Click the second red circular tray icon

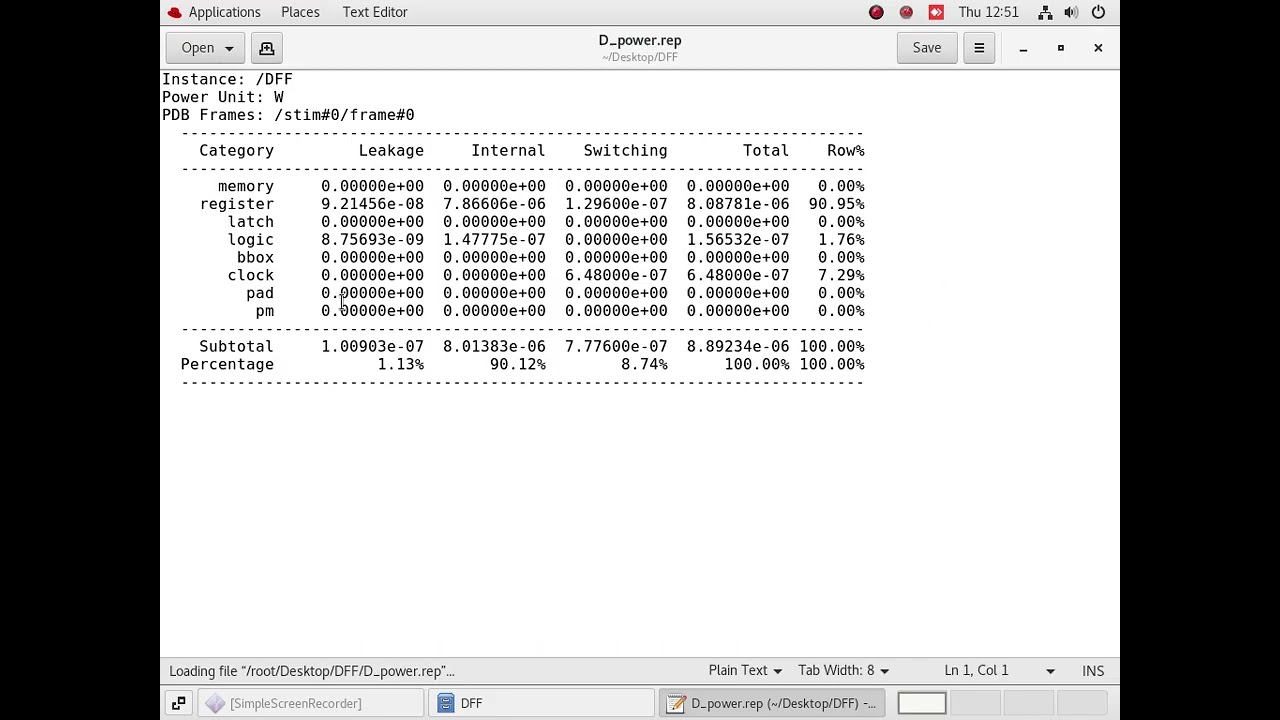coord(906,12)
